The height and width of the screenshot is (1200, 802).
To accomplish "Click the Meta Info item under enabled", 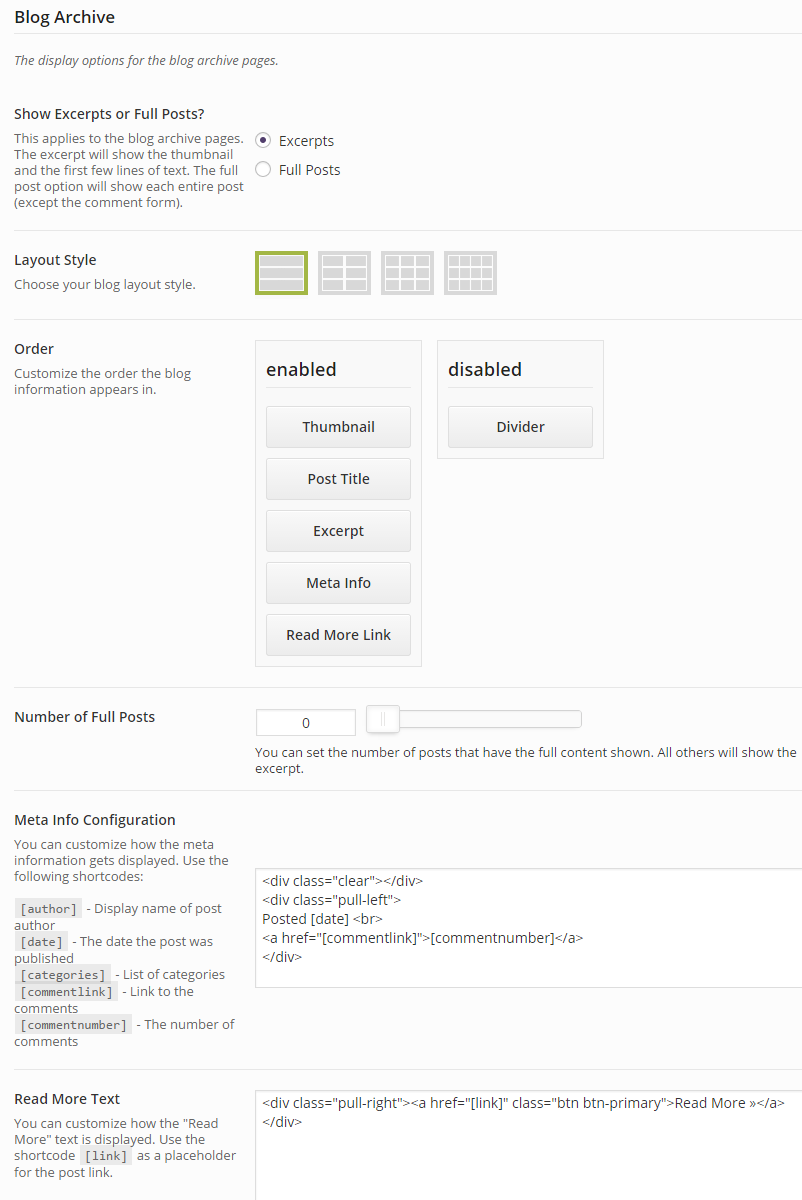I will pos(338,582).
